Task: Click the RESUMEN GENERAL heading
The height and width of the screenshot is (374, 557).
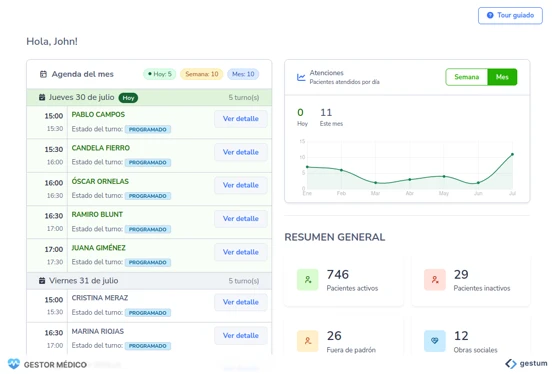Action: (x=335, y=237)
